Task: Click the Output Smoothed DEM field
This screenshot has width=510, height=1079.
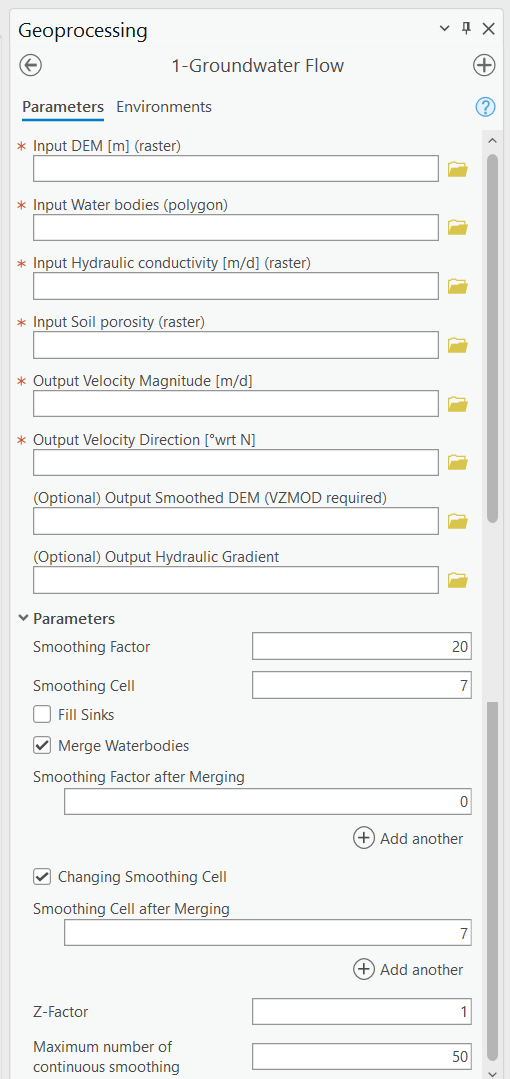Action: click(x=235, y=521)
